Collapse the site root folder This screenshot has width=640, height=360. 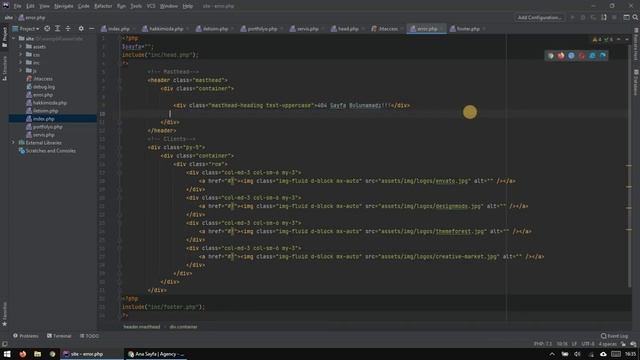tap(14, 38)
